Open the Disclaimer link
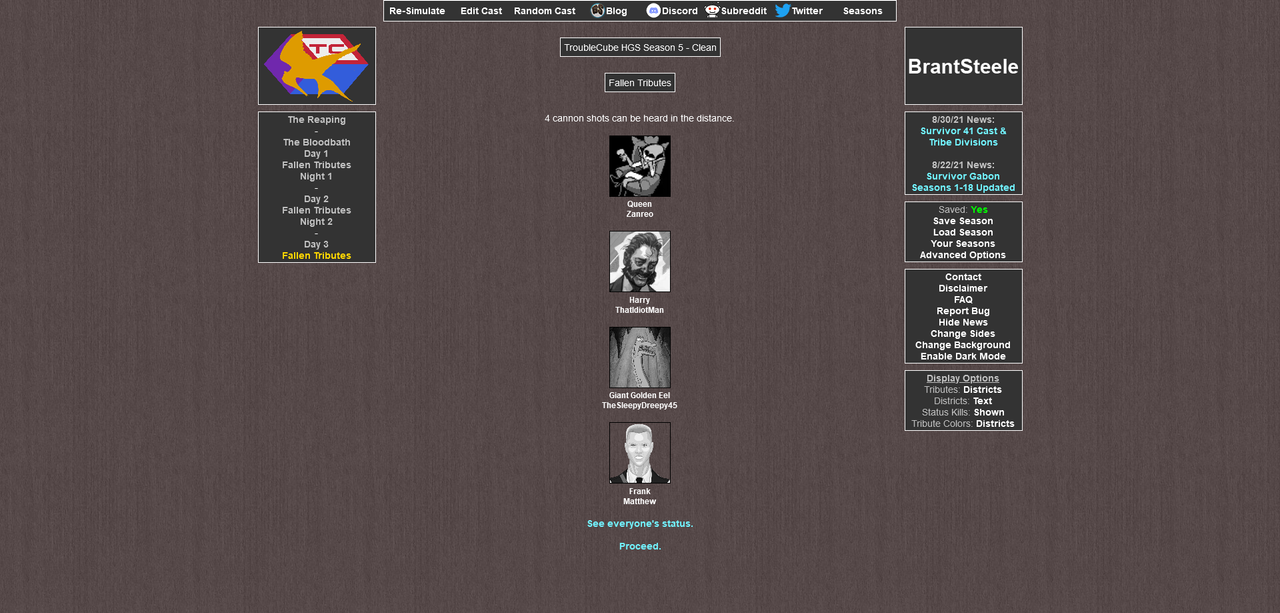The width and height of the screenshot is (1280, 613). [x=963, y=289]
